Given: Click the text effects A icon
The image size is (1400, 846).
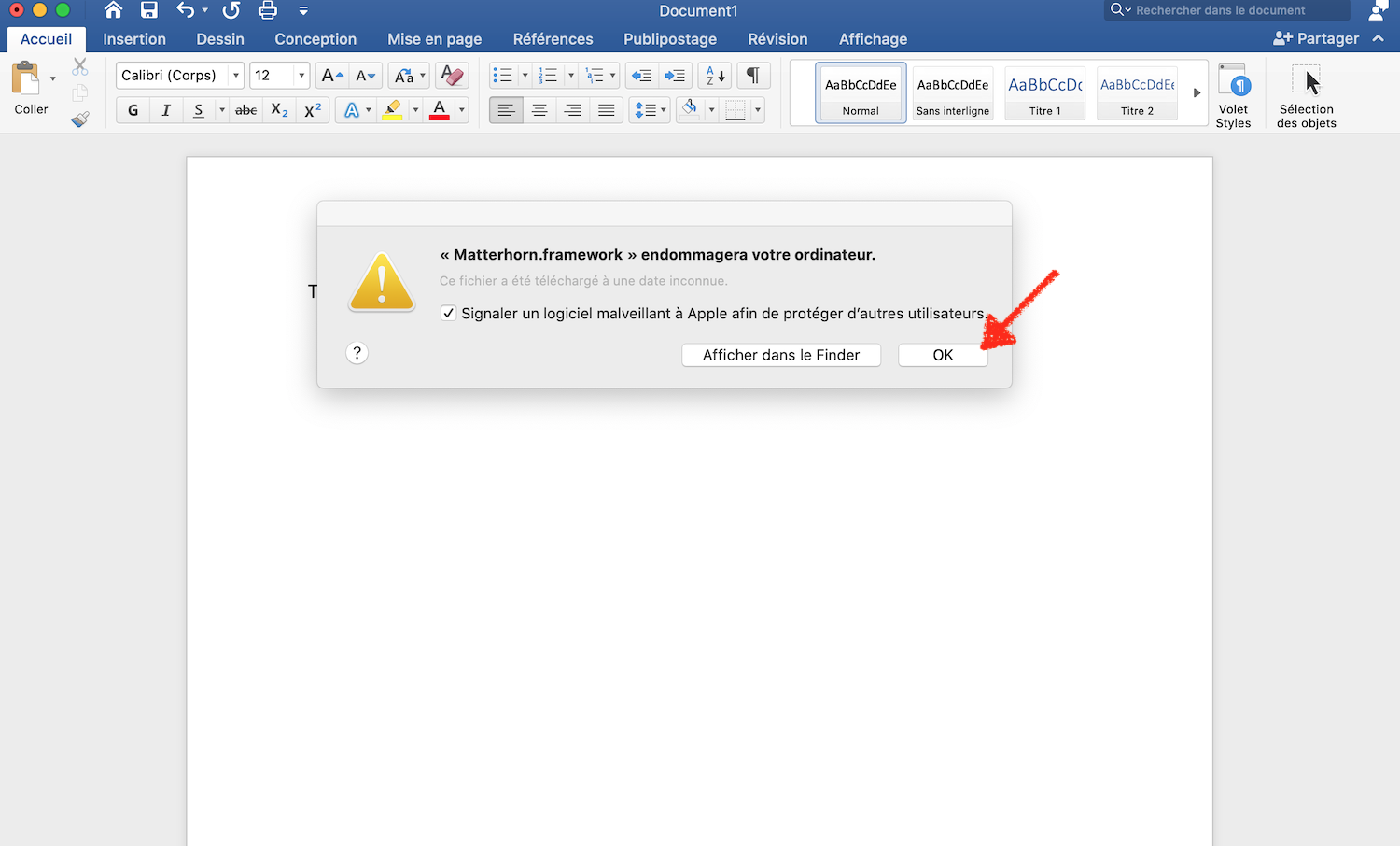Looking at the screenshot, I should 352,110.
